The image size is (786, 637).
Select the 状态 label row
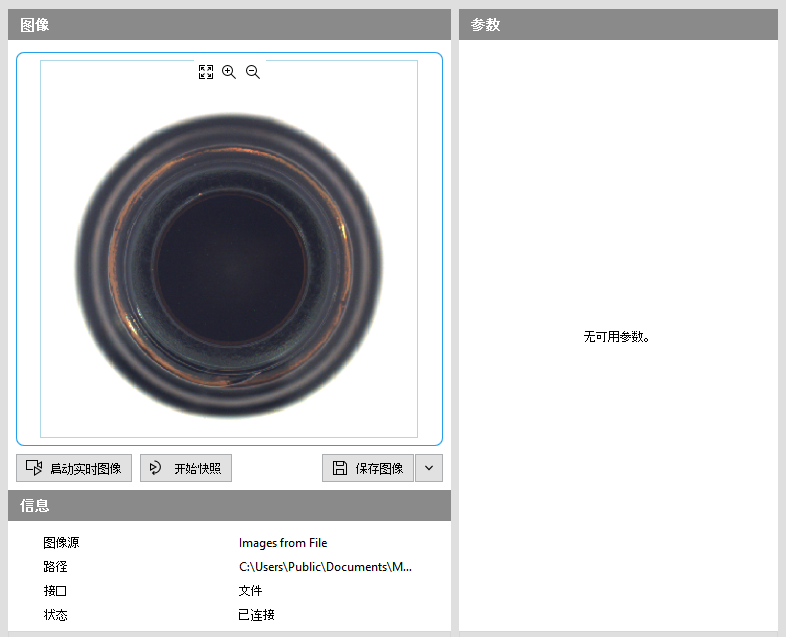[55, 615]
